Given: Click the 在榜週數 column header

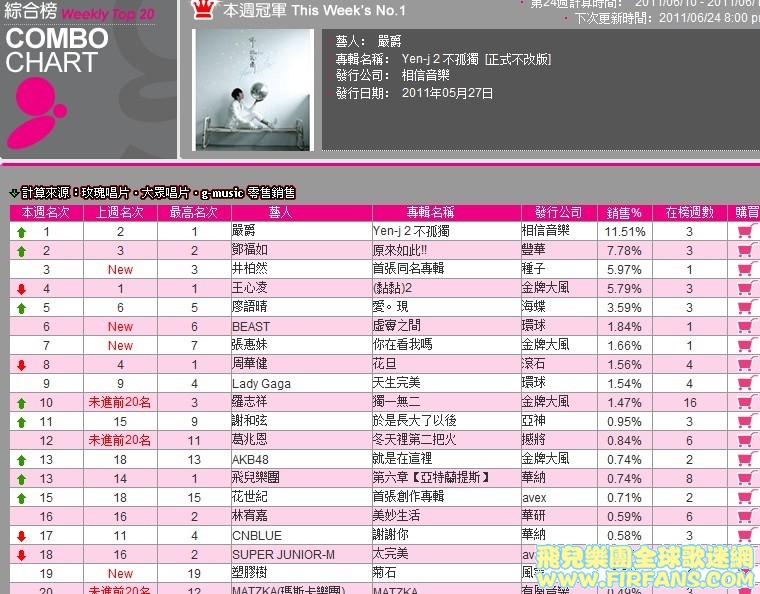Looking at the screenshot, I should 690,212.
